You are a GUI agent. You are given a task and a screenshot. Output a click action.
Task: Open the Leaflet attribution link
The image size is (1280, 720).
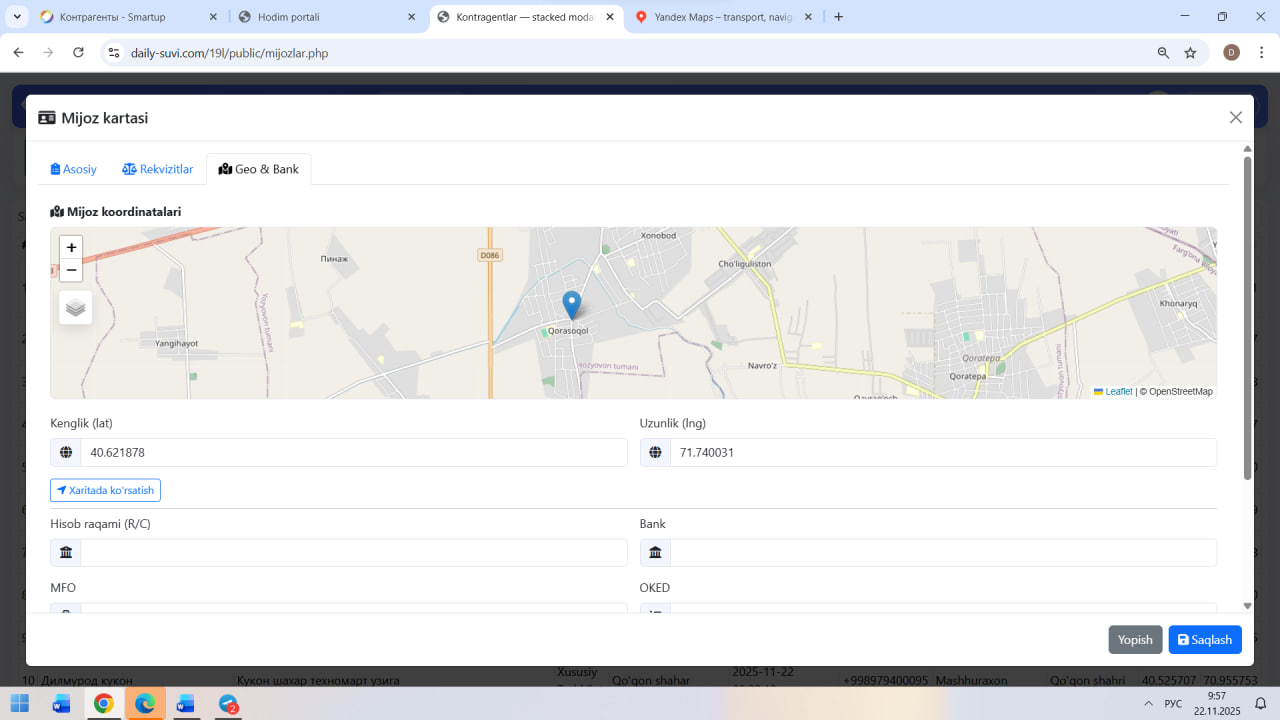[1118, 392]
